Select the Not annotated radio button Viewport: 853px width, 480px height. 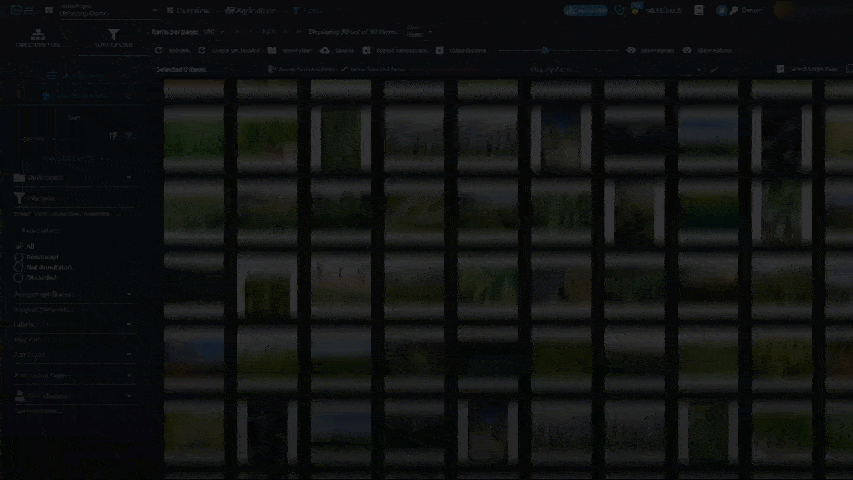pyautogui.click(x=19, y=267)
